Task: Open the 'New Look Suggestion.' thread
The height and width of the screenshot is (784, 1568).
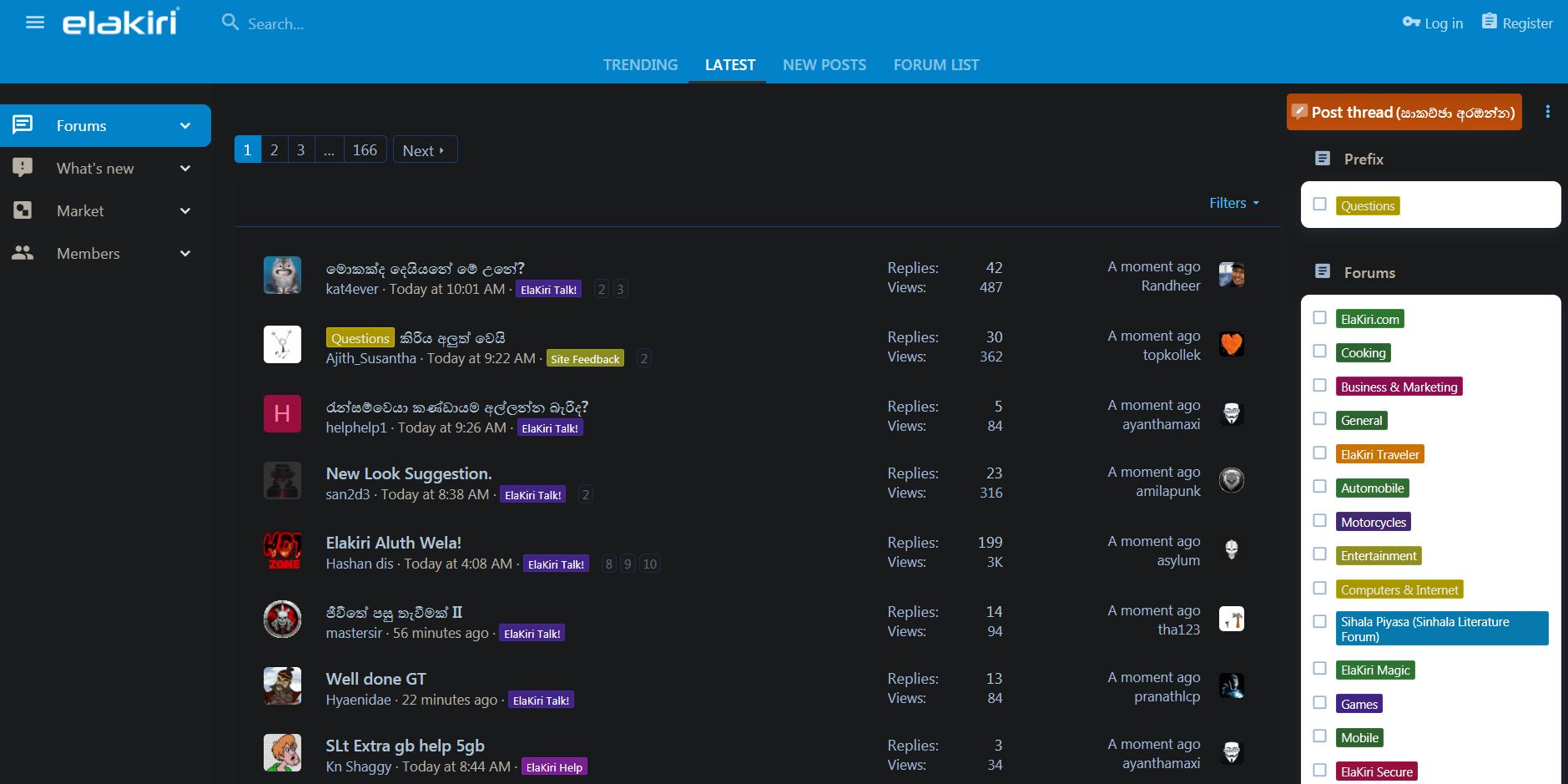Action: (x=409, y=473)
